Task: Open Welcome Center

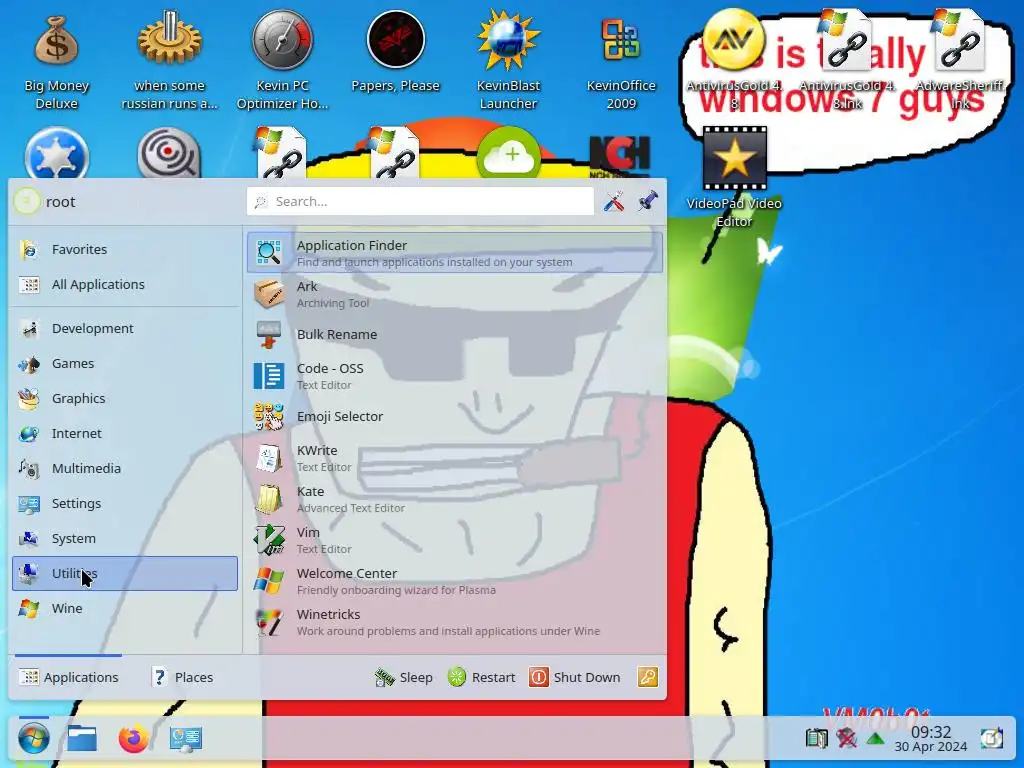Action: 455,581
